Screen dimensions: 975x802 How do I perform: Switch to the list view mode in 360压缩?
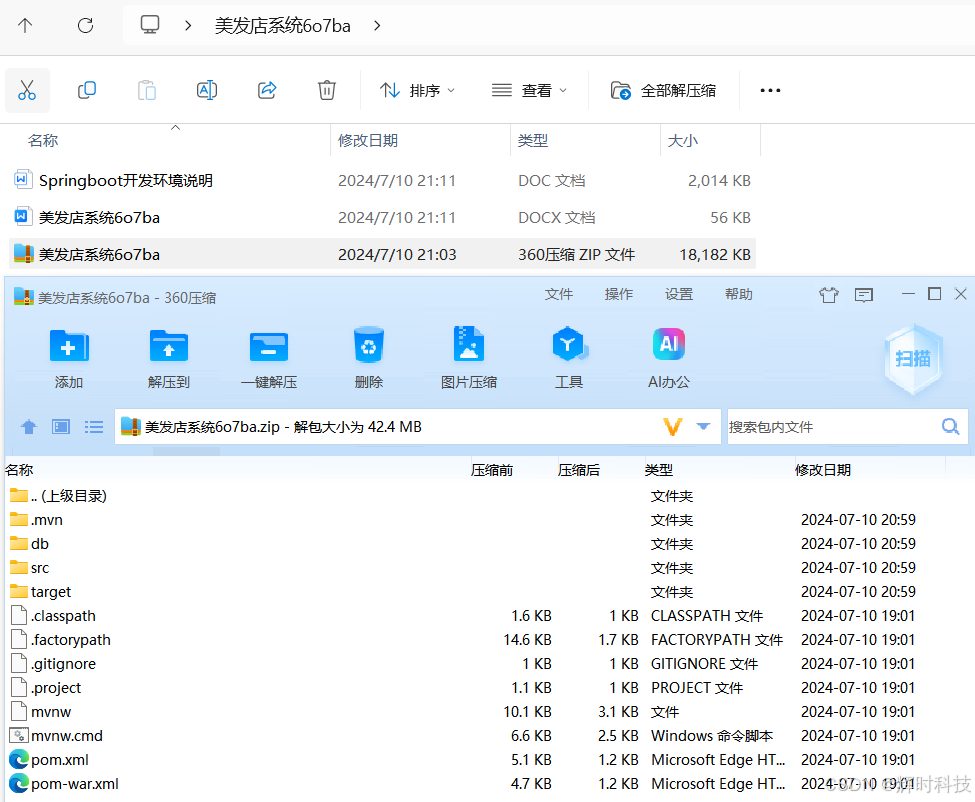[x=94, y=427]
